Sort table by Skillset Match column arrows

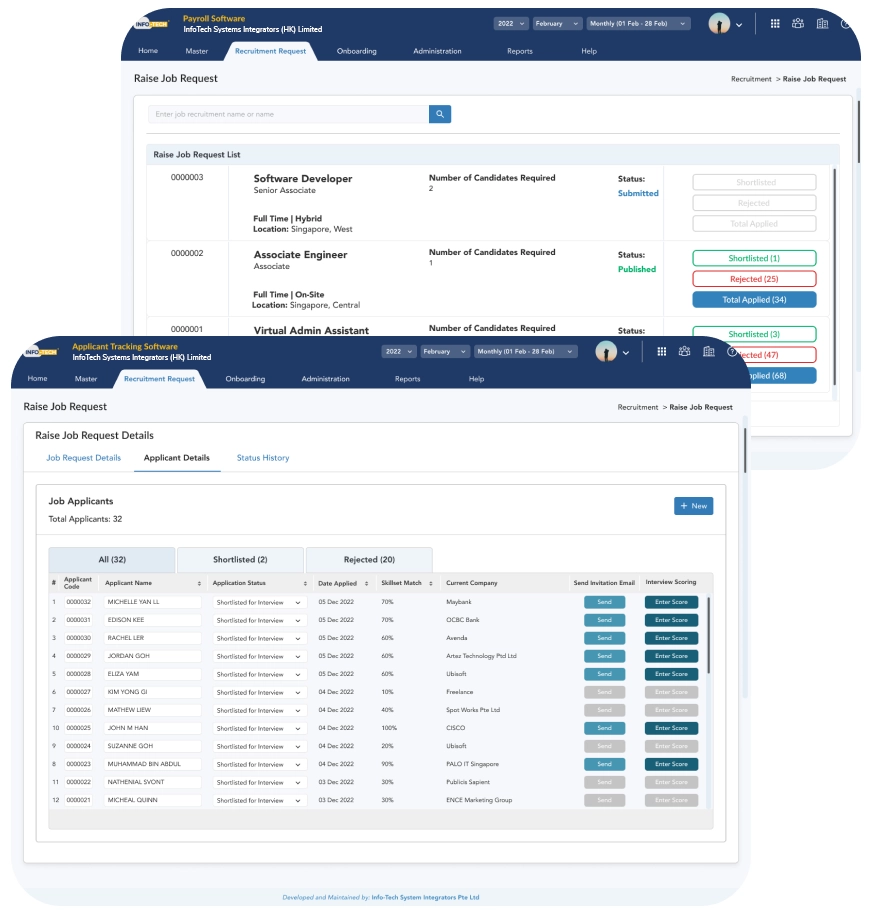(432, 583)
